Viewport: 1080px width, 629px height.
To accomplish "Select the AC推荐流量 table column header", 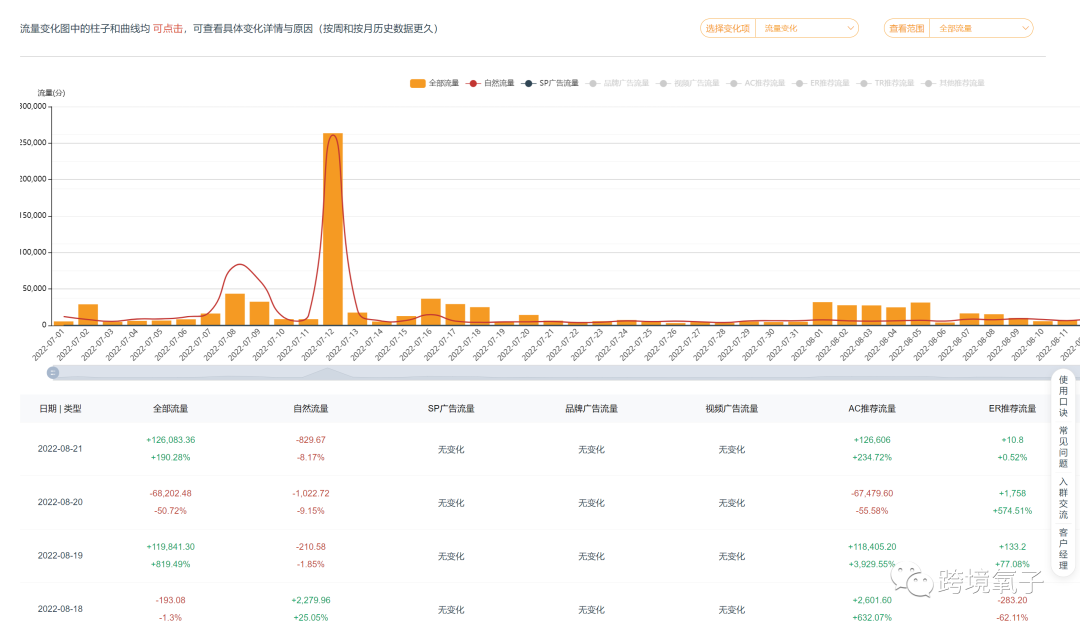I will pos(872,409).
